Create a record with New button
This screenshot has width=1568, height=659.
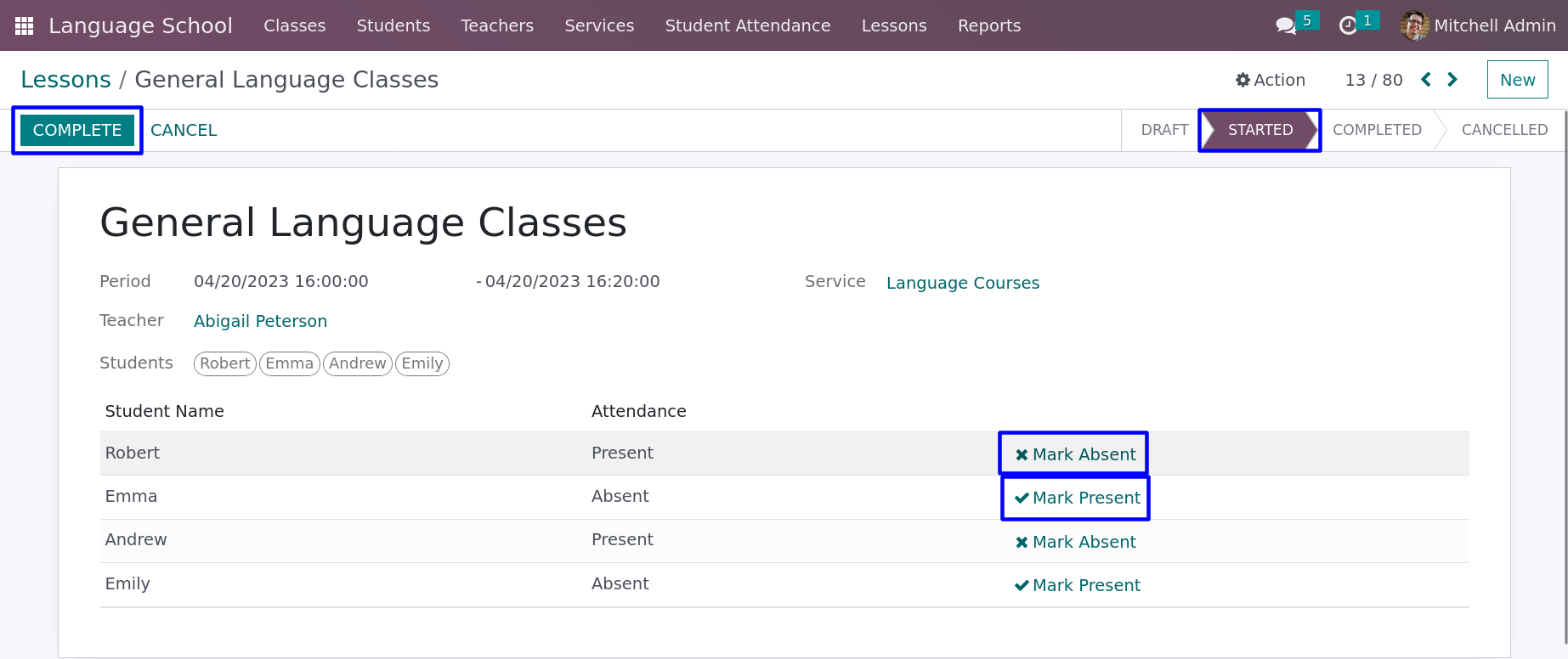pos(1517,80)
